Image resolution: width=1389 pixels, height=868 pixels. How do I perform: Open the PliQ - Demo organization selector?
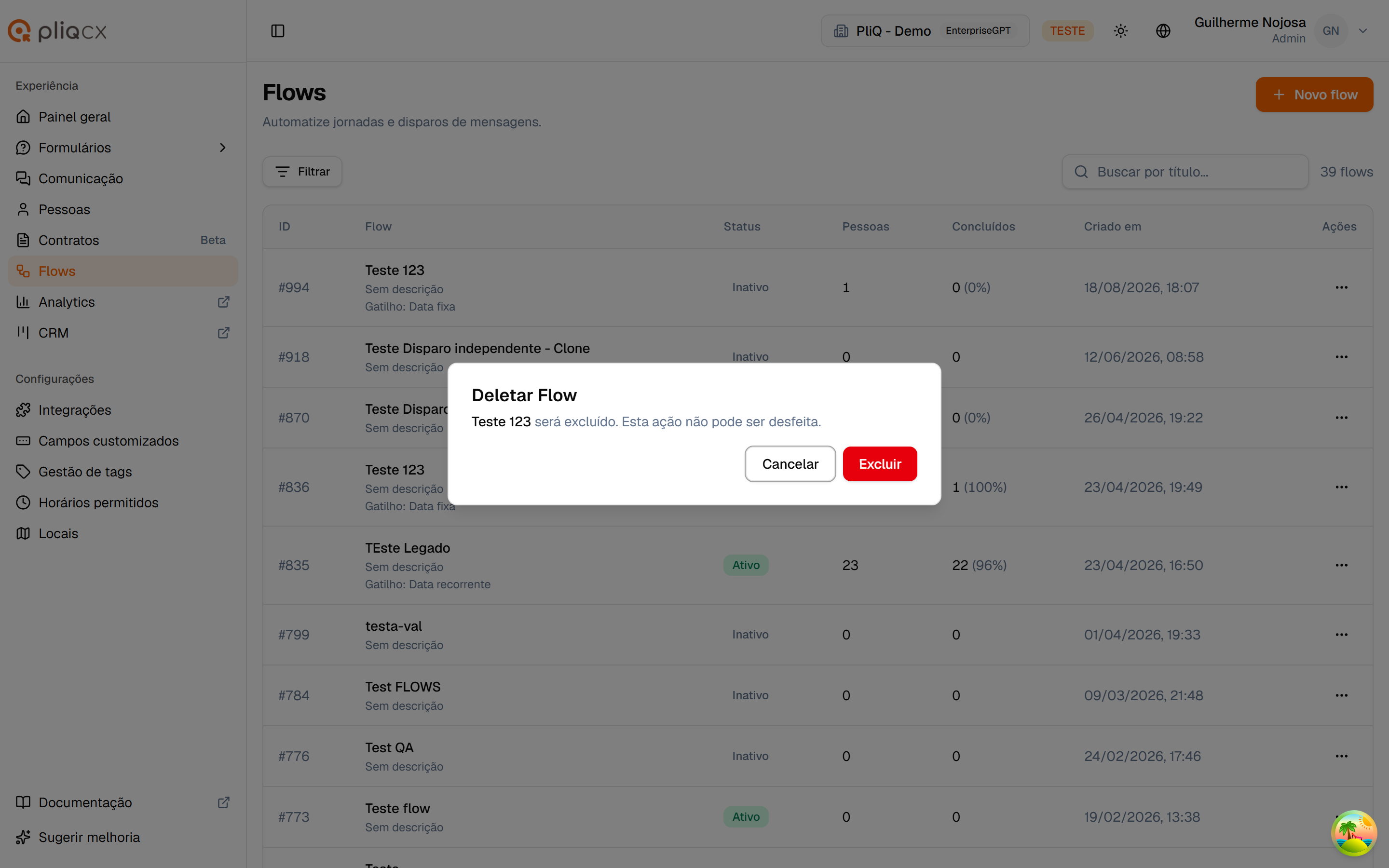pos(925,31)
